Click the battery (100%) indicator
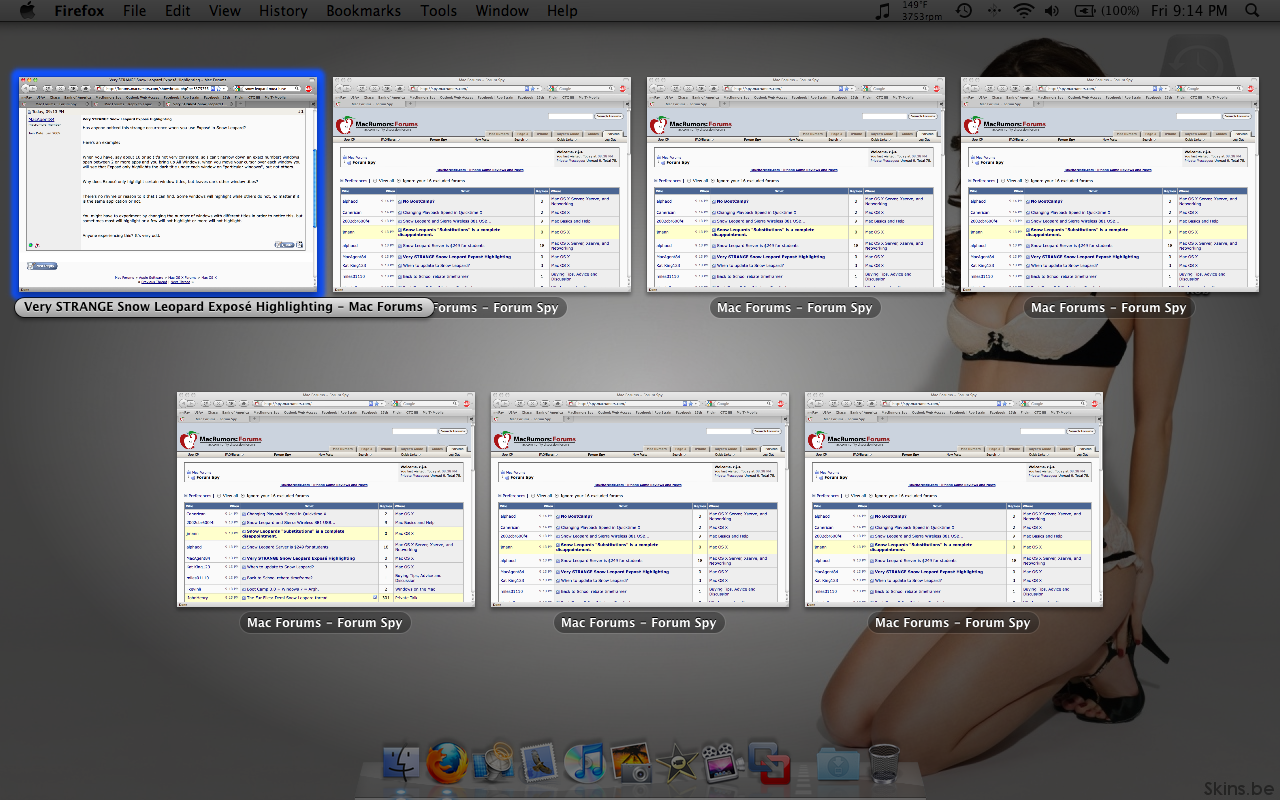The width and height of the screenshot is (1280, 800). coord(1107,10)
